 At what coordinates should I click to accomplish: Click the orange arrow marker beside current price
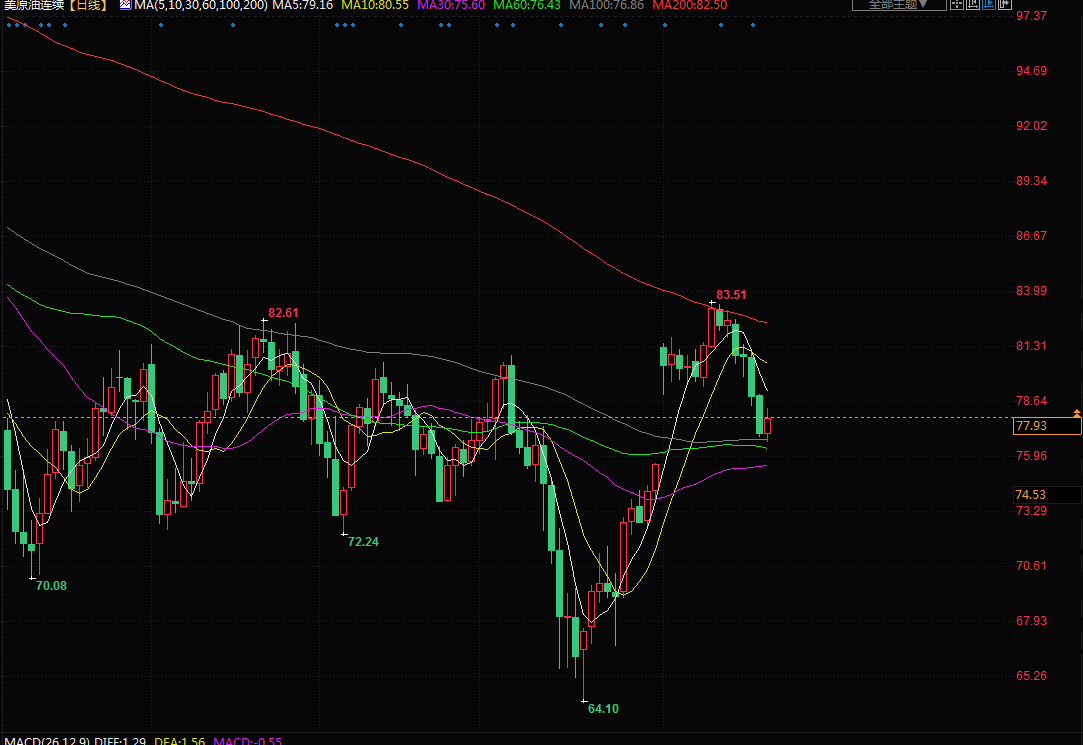point(1077,412)
